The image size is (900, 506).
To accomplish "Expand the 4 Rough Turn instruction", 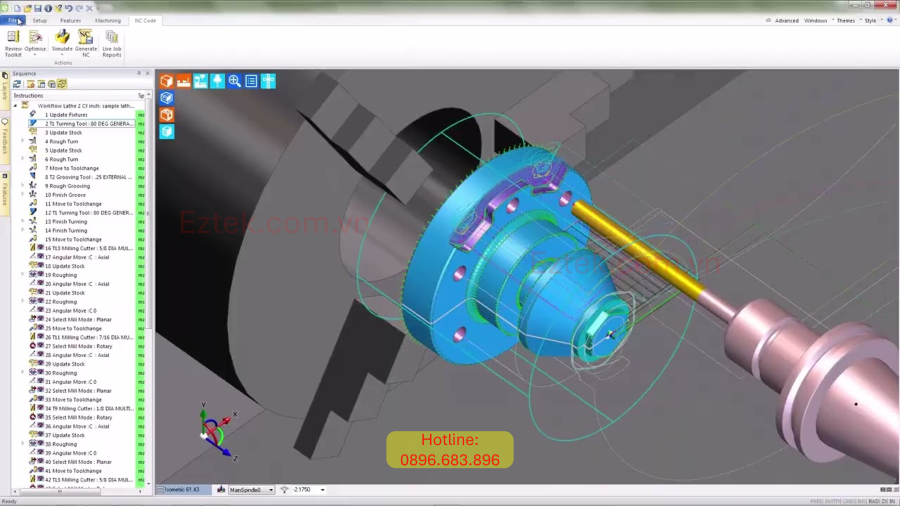I will (23, 141).
